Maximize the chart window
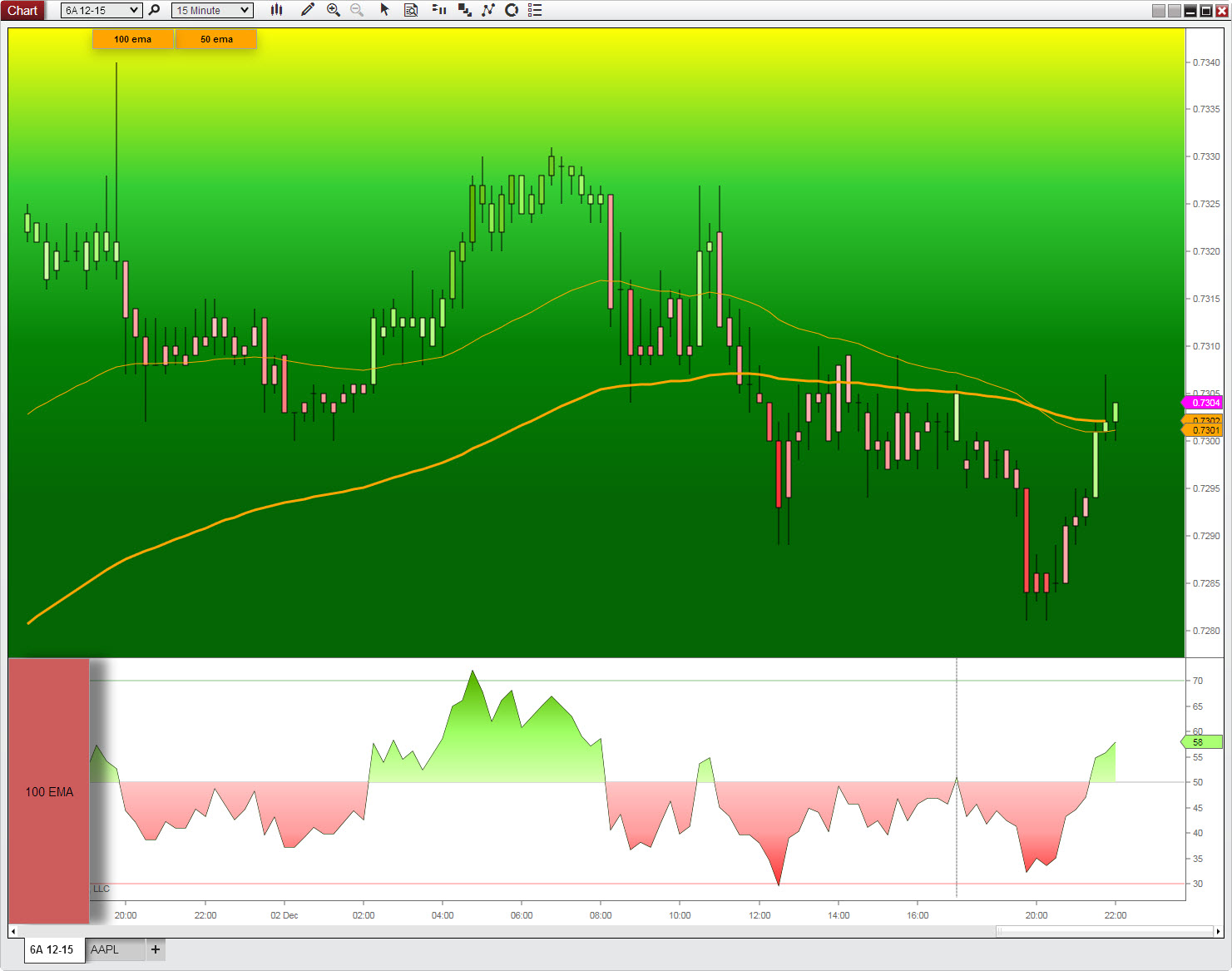This screenshot has height=971, width=1232. (x=1206, y=11)
